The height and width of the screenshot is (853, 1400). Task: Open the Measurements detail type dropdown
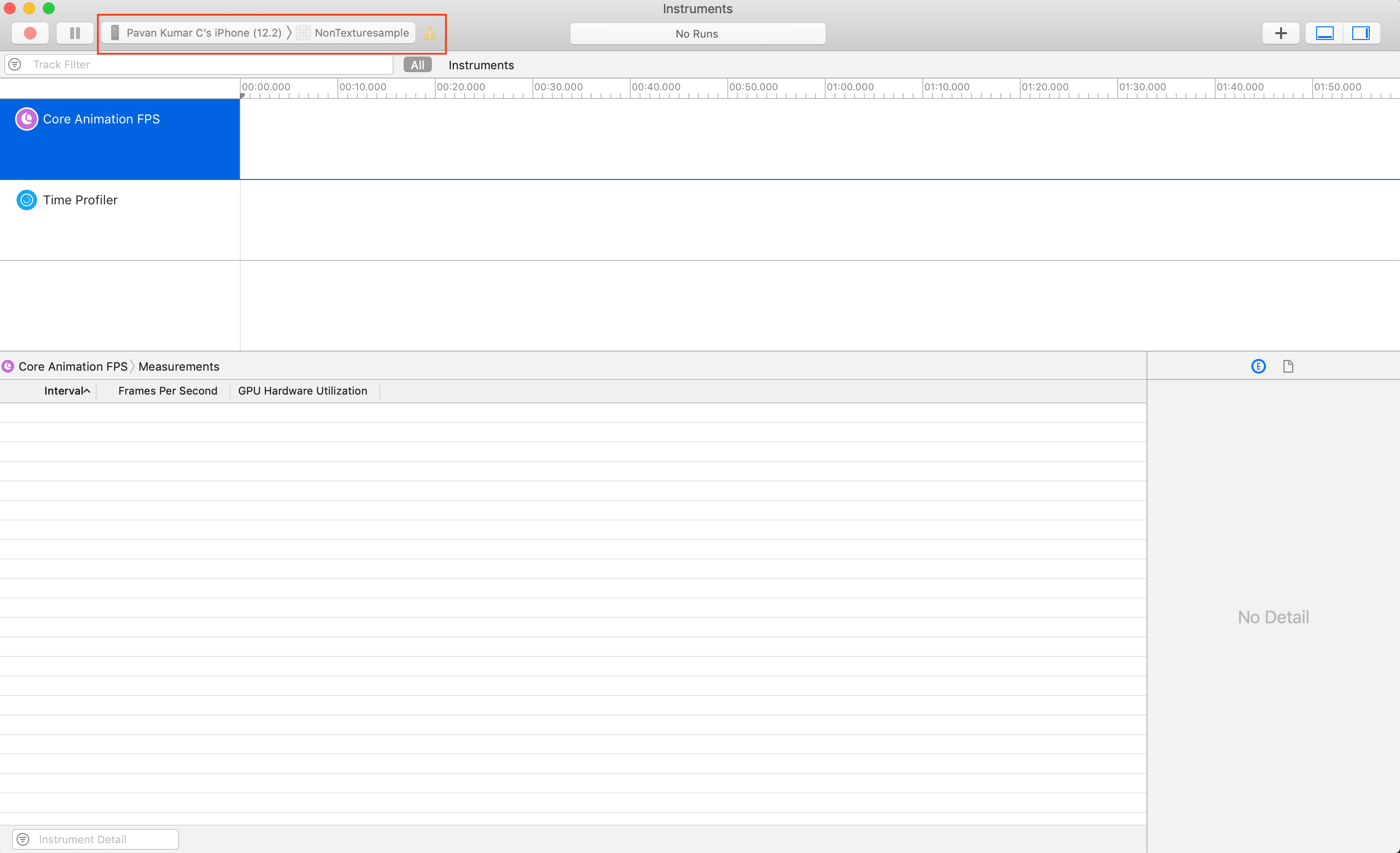[x=178, y=367]
